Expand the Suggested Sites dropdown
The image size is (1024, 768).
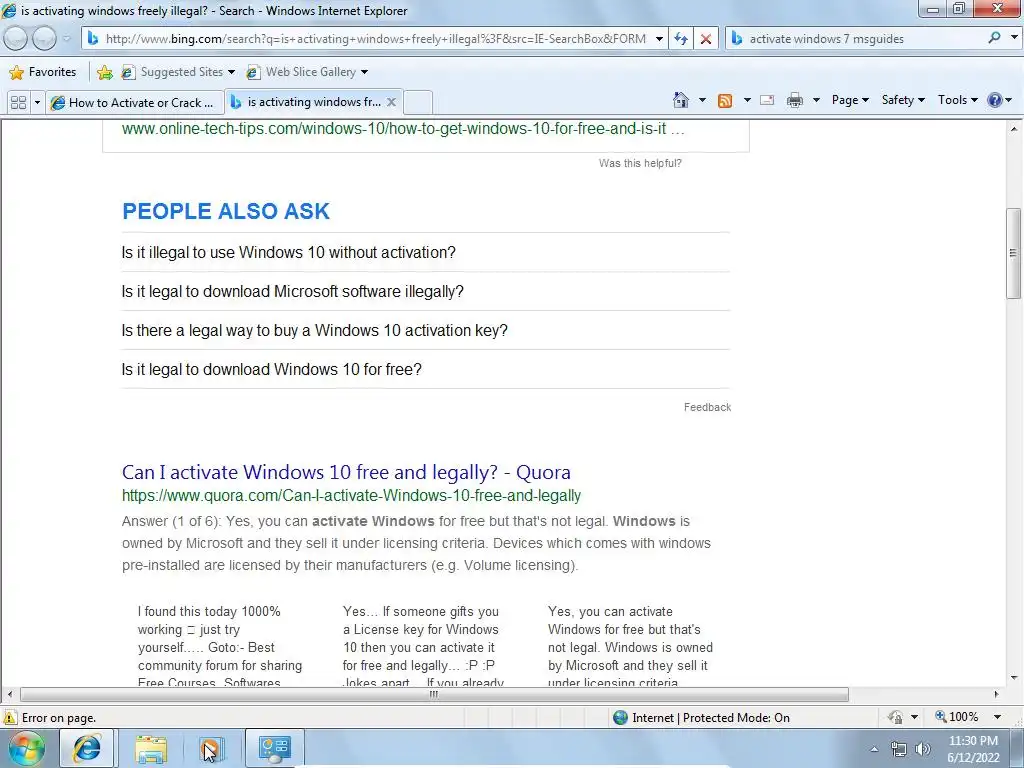click(x=231, y=72)
